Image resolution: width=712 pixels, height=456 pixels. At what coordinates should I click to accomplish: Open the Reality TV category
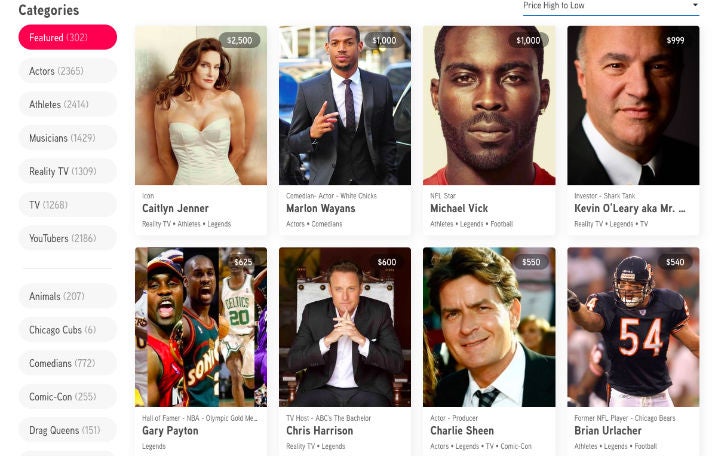click(x=68, y=171)
